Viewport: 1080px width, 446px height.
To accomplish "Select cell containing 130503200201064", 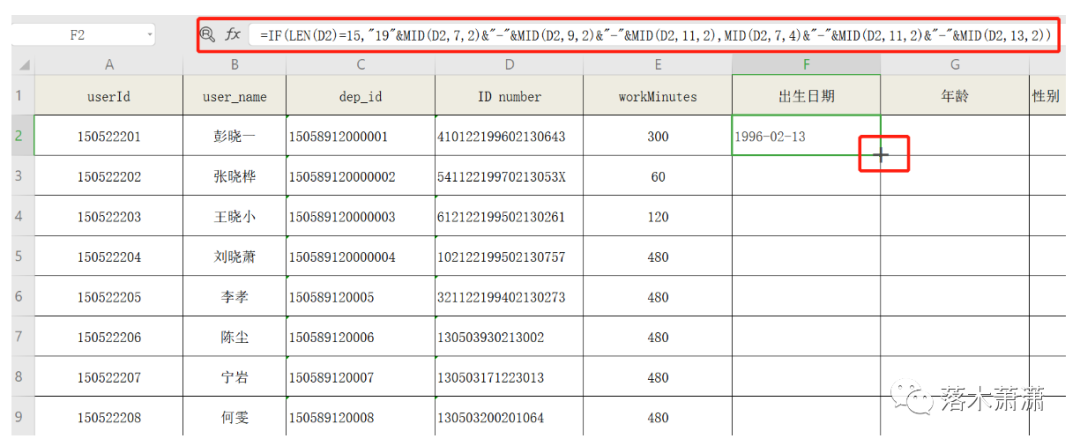I will 509,417.
